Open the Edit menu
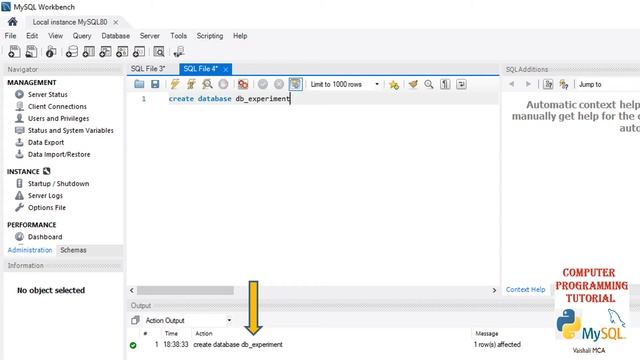 click(x=32, y=36)
